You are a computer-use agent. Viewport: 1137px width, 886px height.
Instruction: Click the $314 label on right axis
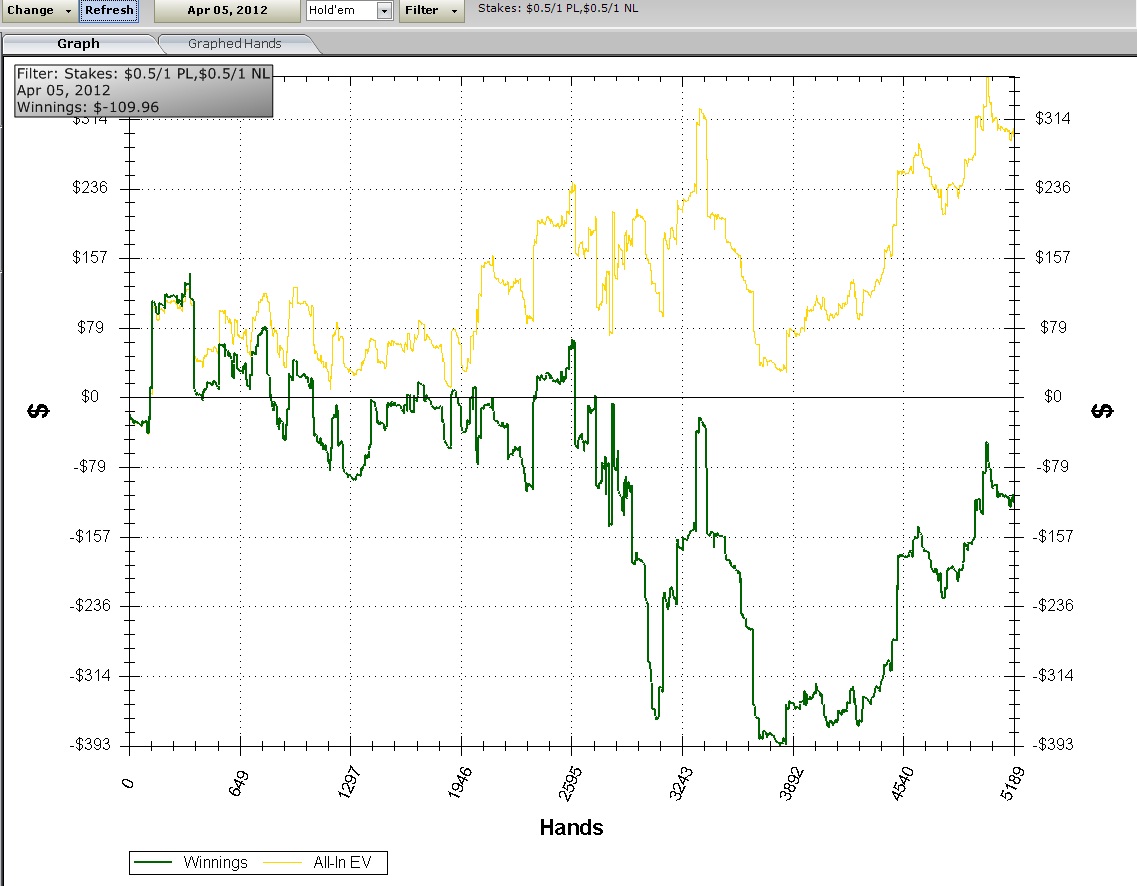tap(1053, 119)
